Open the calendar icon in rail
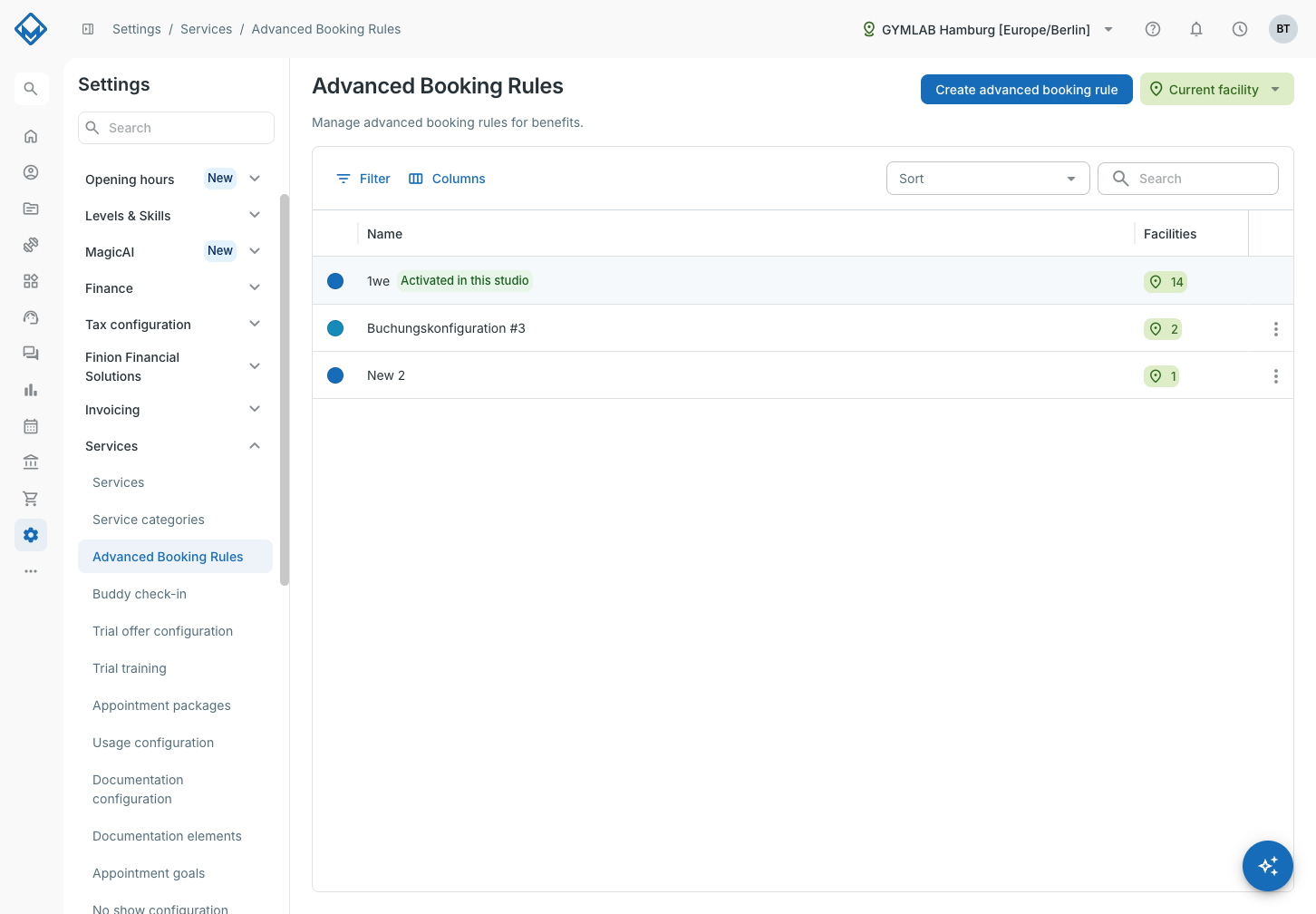 click(x=31, y=426)
